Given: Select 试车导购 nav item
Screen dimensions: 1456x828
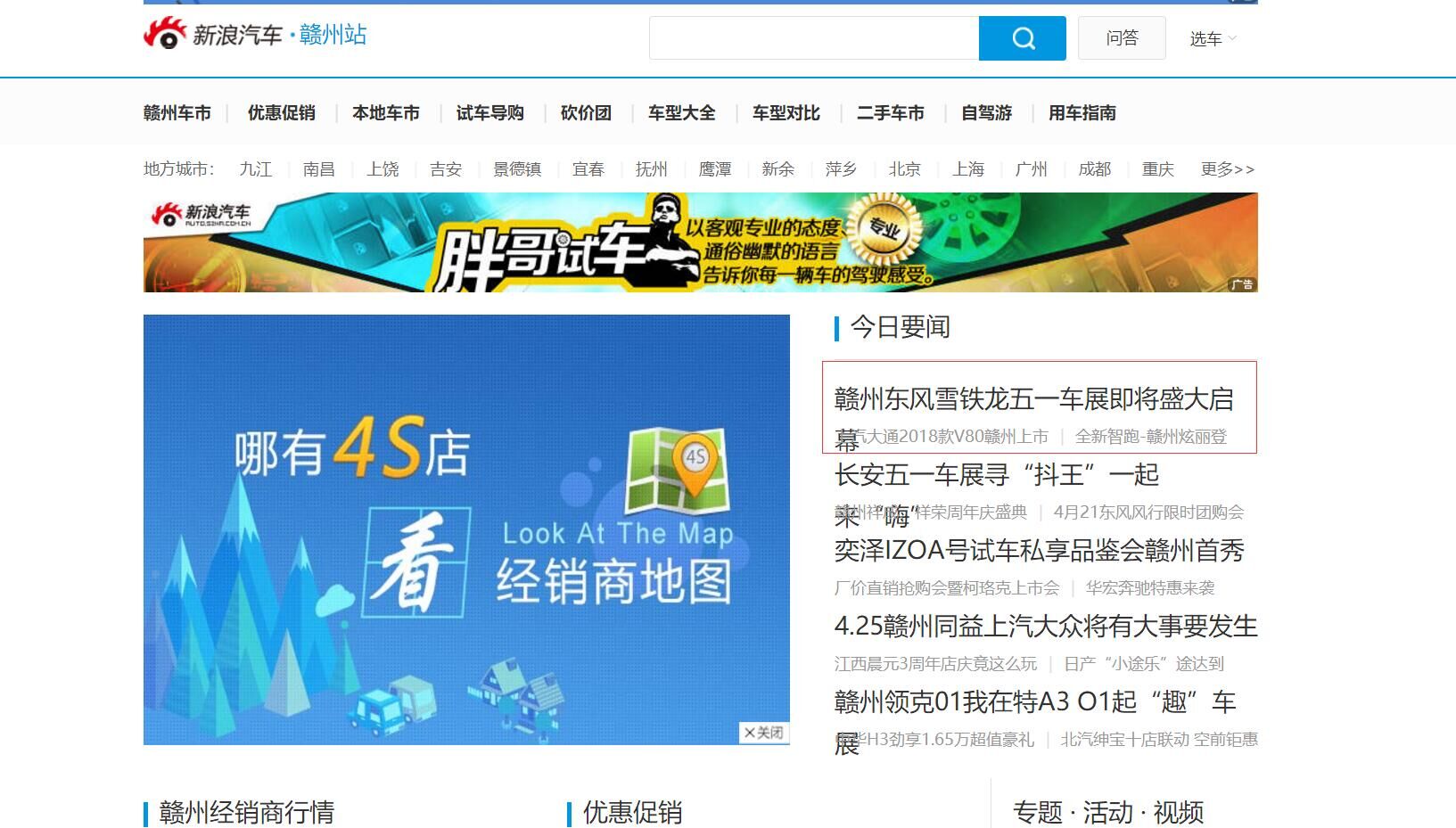Looking at the screenshot, I should (490, 113).
